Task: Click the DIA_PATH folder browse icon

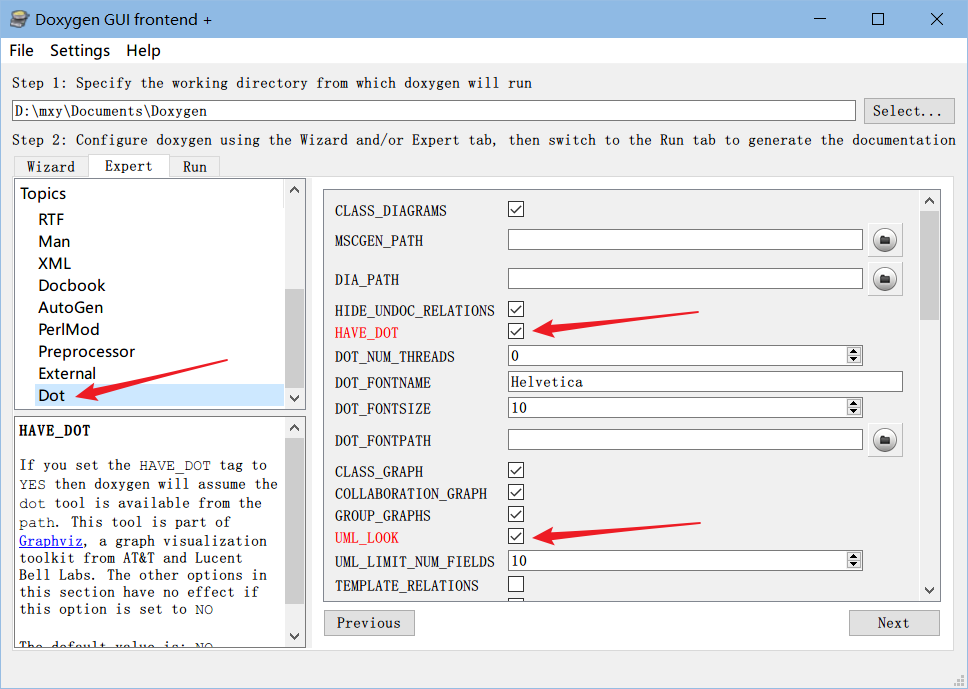Action: [x=884, y=280]
